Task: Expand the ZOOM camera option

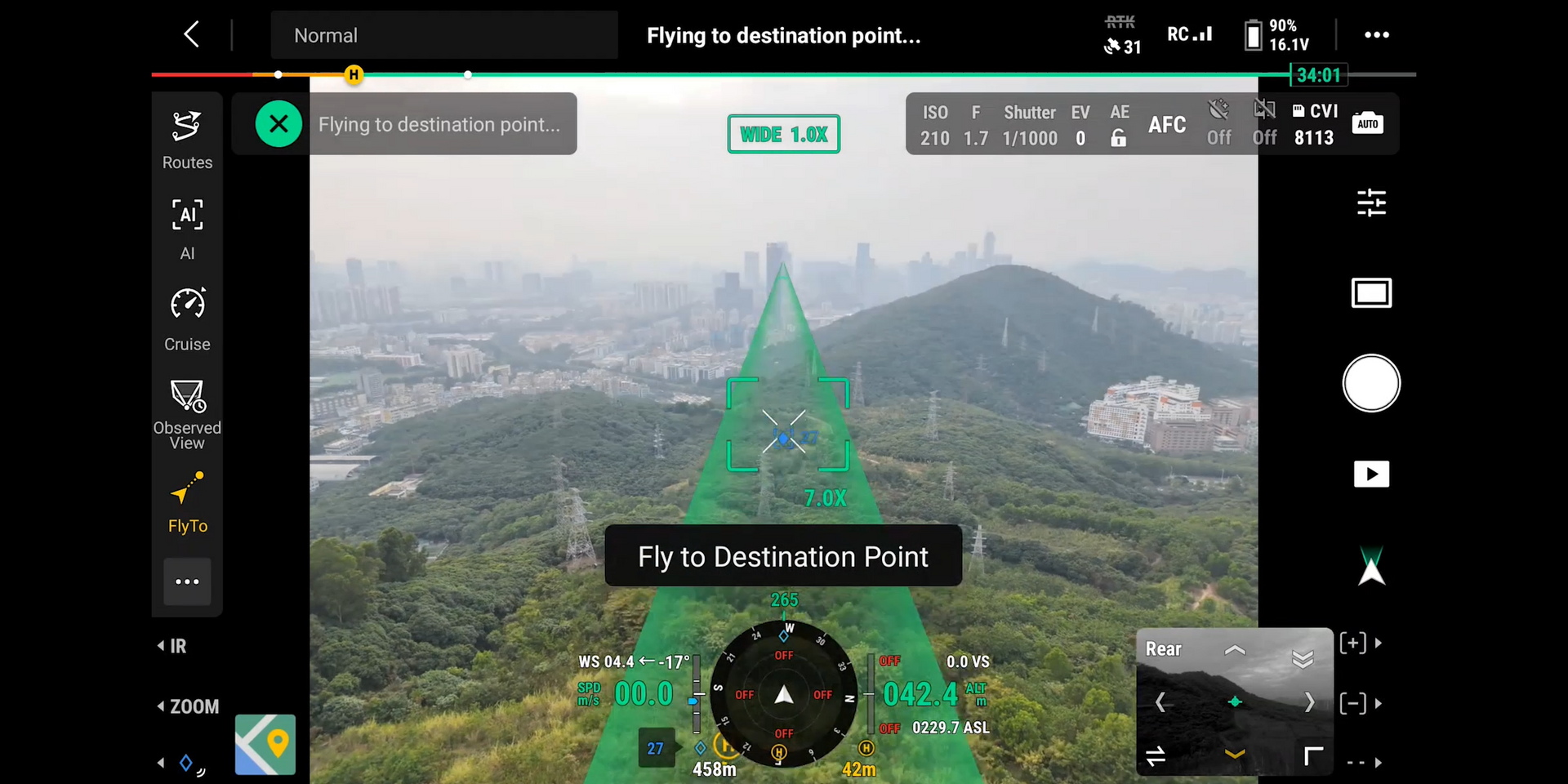Action: (188, 706)
